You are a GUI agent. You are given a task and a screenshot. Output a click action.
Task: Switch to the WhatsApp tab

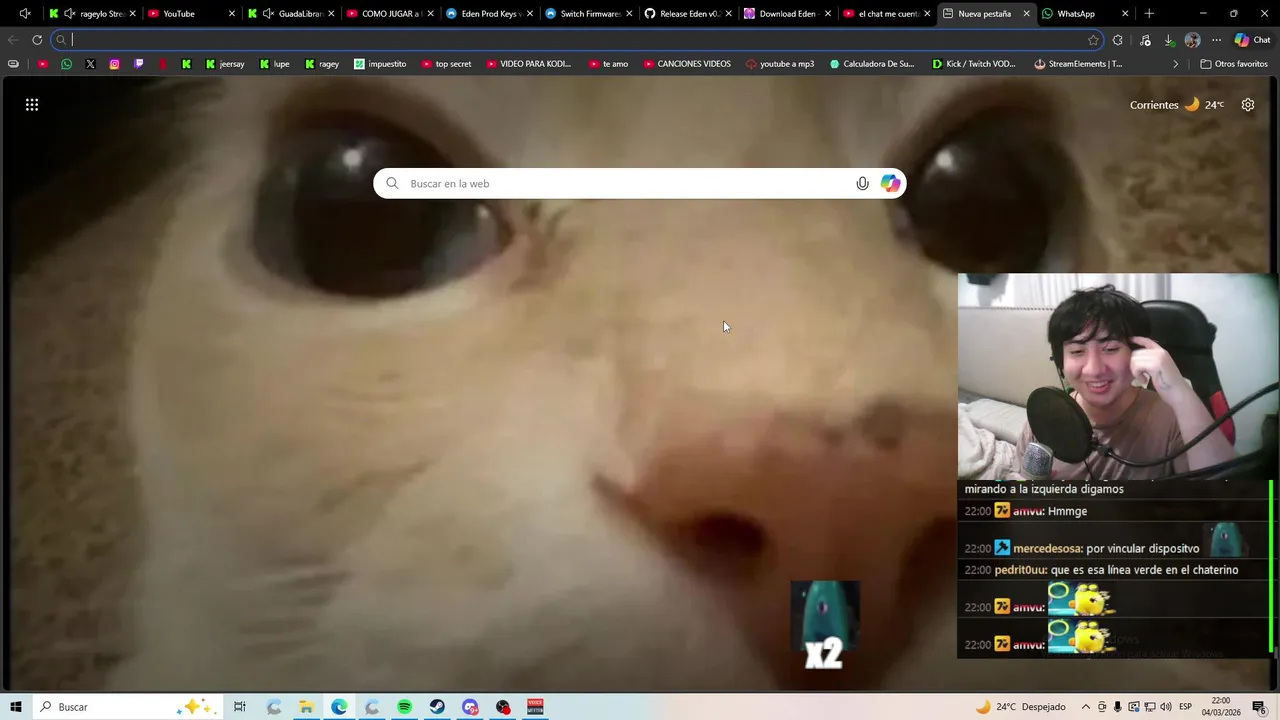[1084, 14]
